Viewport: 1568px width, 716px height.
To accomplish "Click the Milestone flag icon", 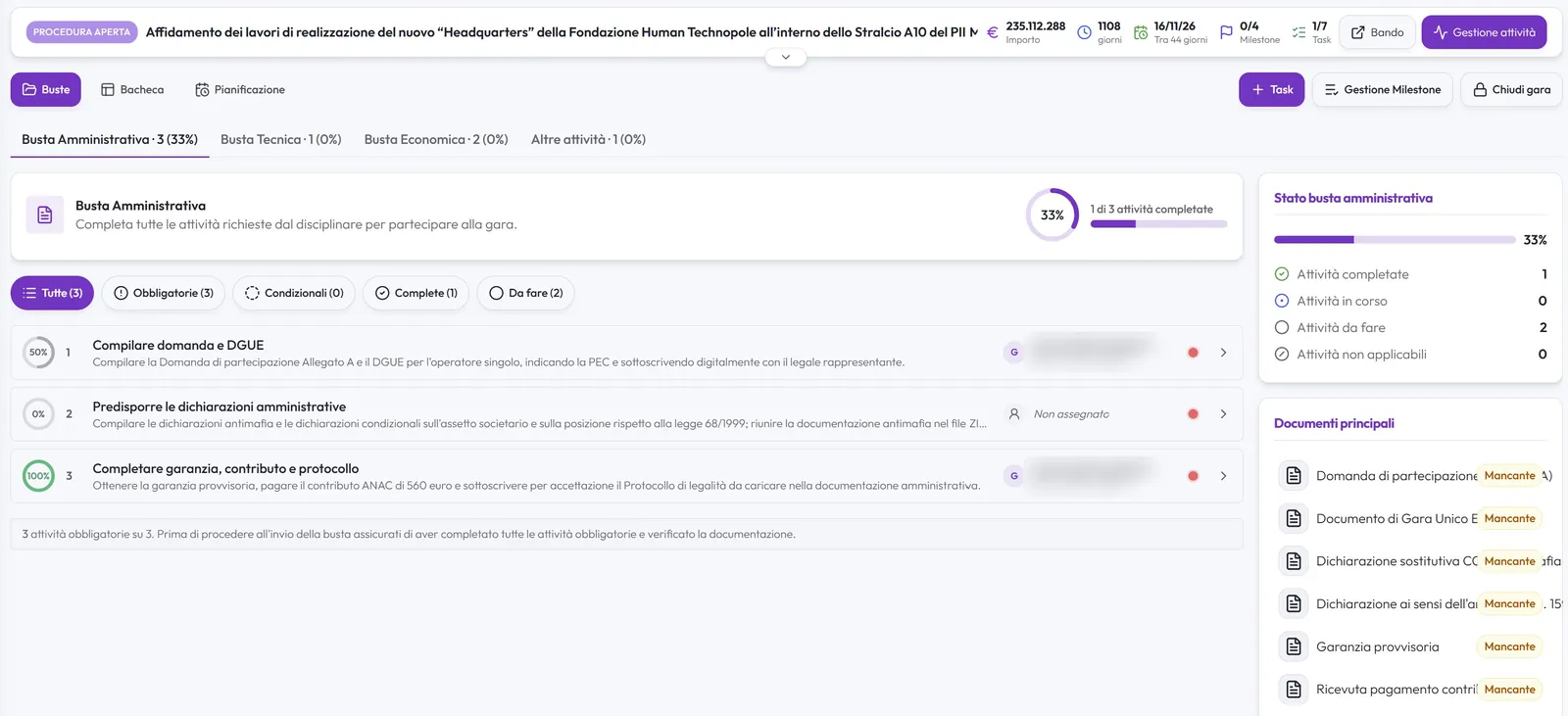I will tap(1226, 32).
